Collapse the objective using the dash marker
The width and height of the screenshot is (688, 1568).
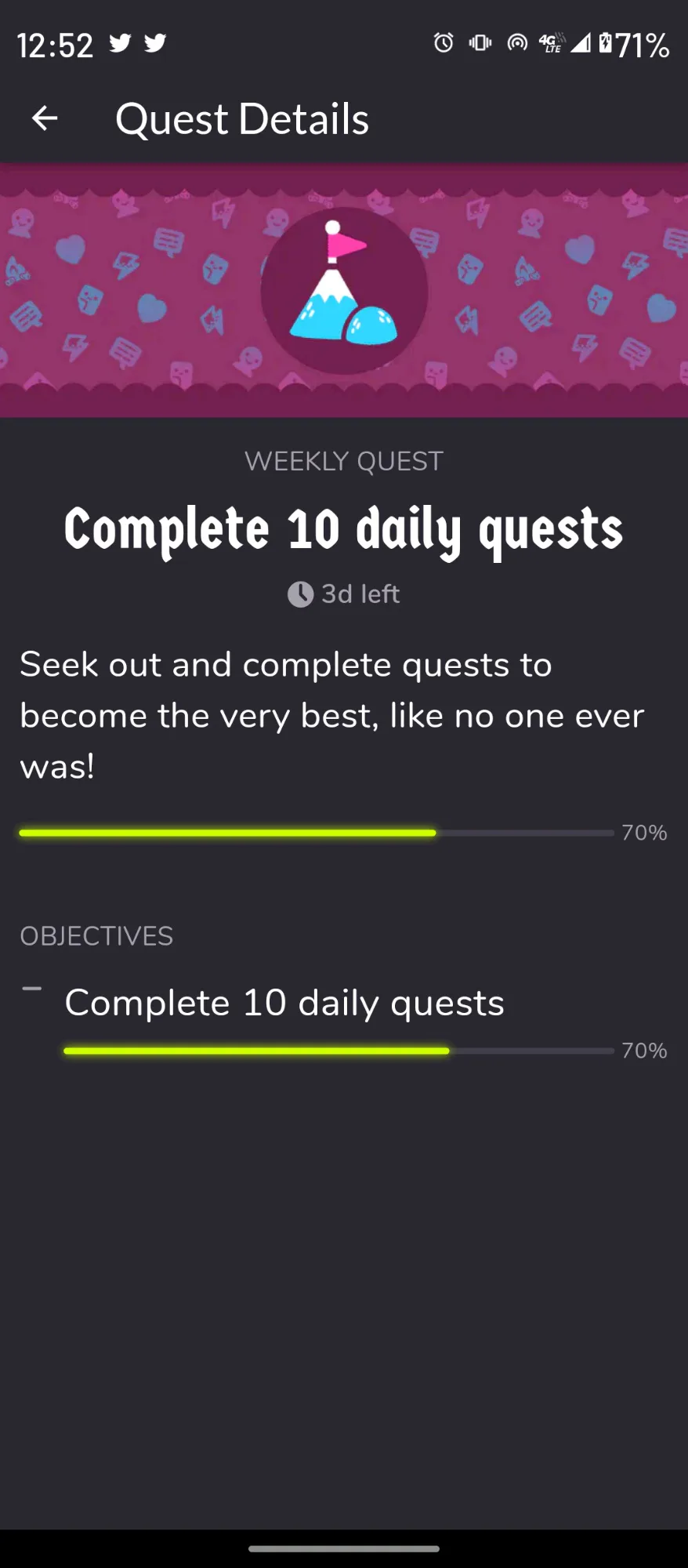[32, 989]
